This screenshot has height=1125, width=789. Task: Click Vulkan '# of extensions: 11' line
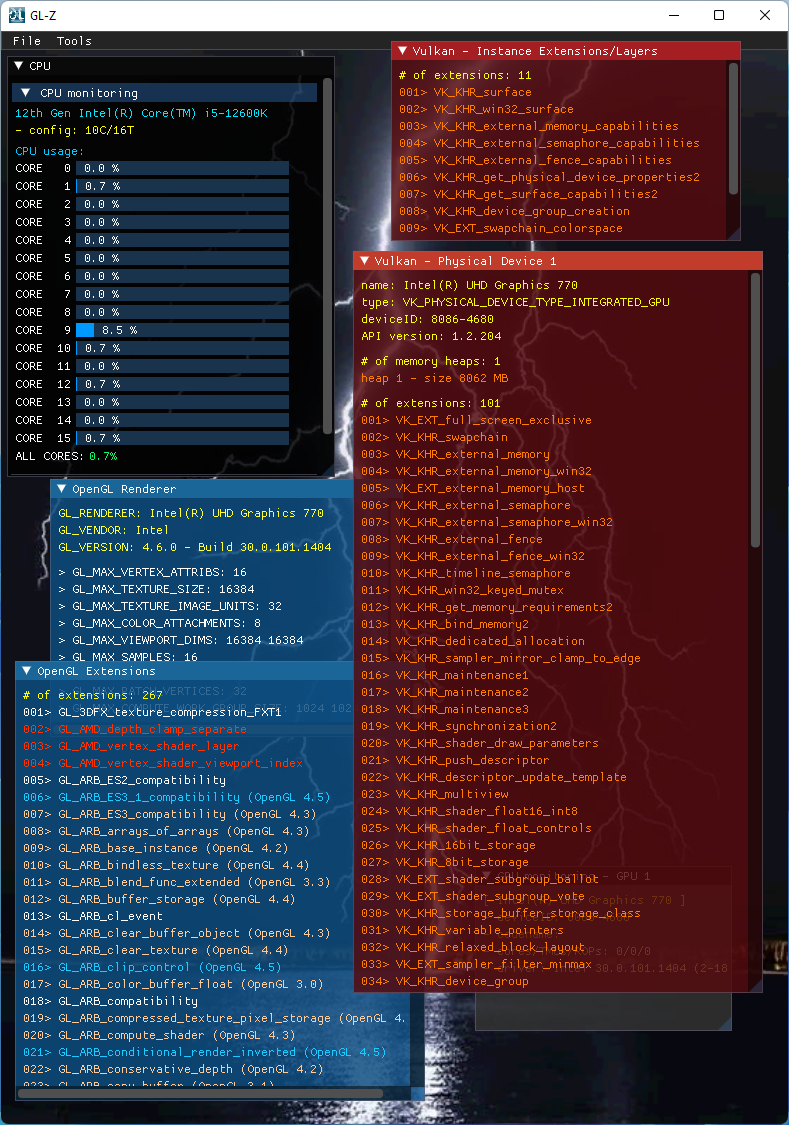tap(466, 75)
